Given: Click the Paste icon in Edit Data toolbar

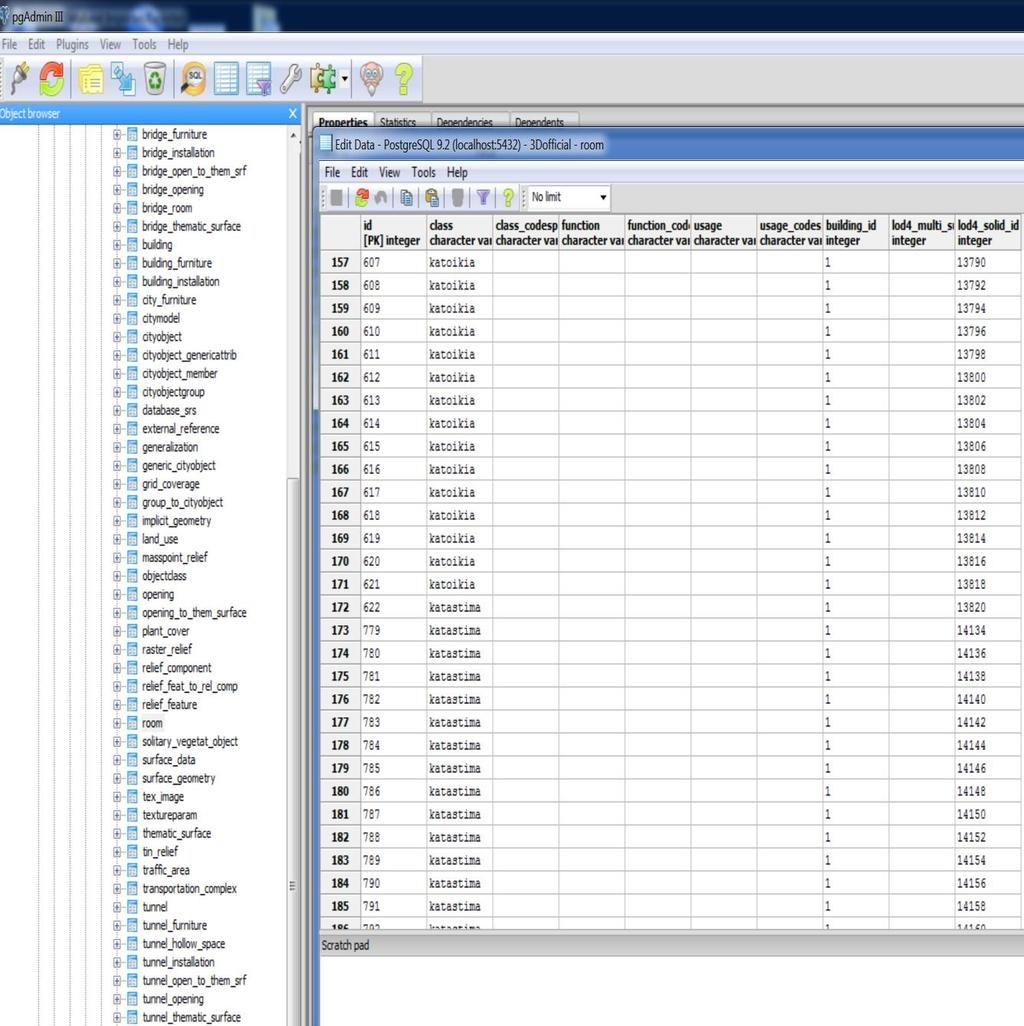Looking at the screenshot, I should (432, 198).
